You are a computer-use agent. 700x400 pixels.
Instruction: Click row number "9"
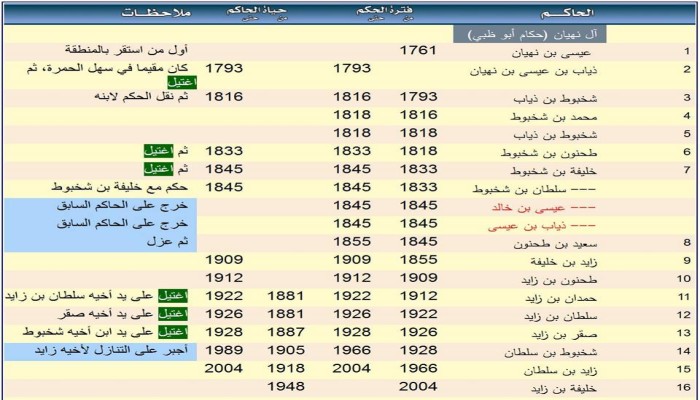687,262
